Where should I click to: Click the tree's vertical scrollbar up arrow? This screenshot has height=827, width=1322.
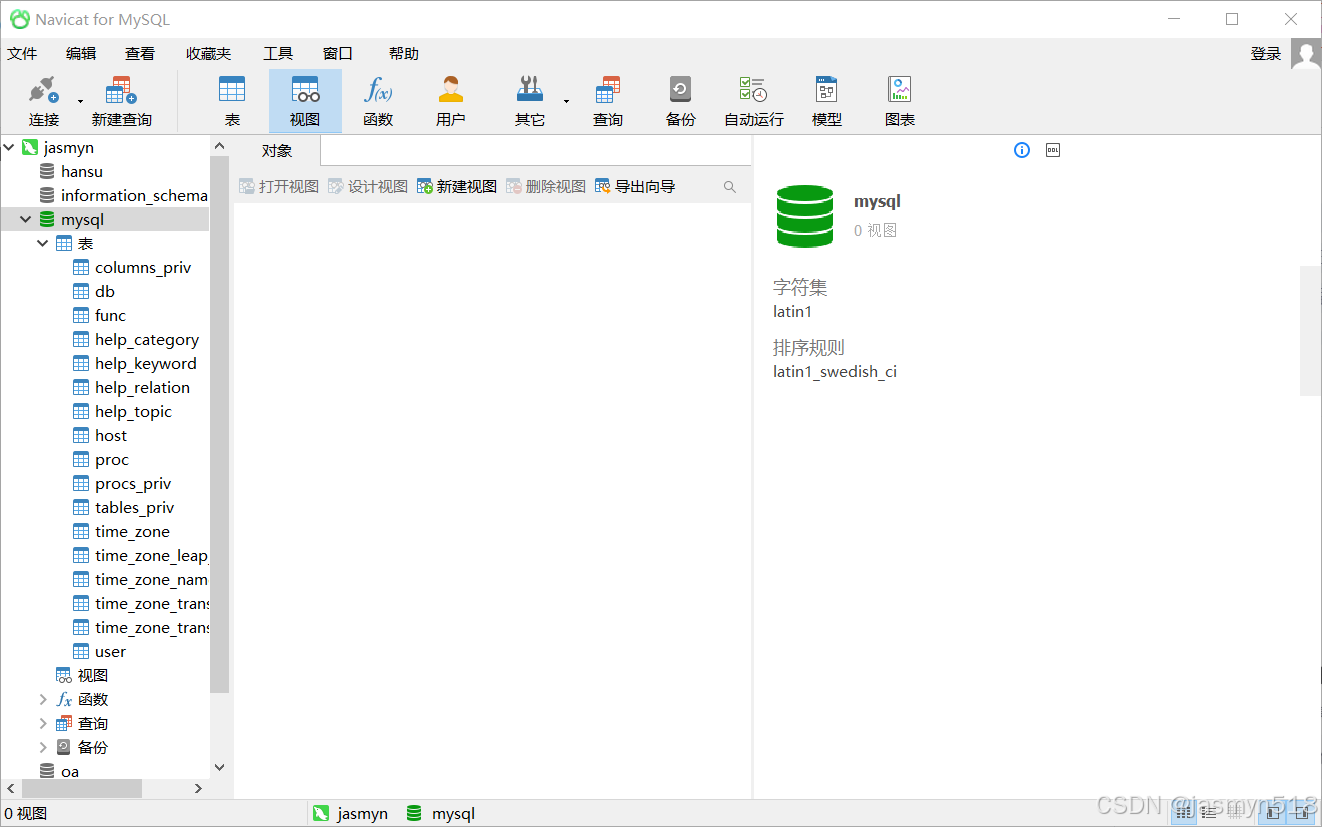(x=220, y=146)
